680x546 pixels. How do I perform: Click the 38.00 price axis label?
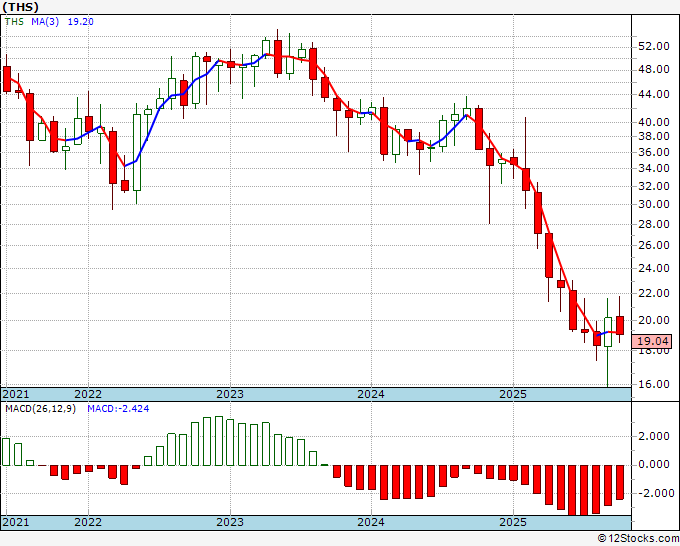click(653, 136)
